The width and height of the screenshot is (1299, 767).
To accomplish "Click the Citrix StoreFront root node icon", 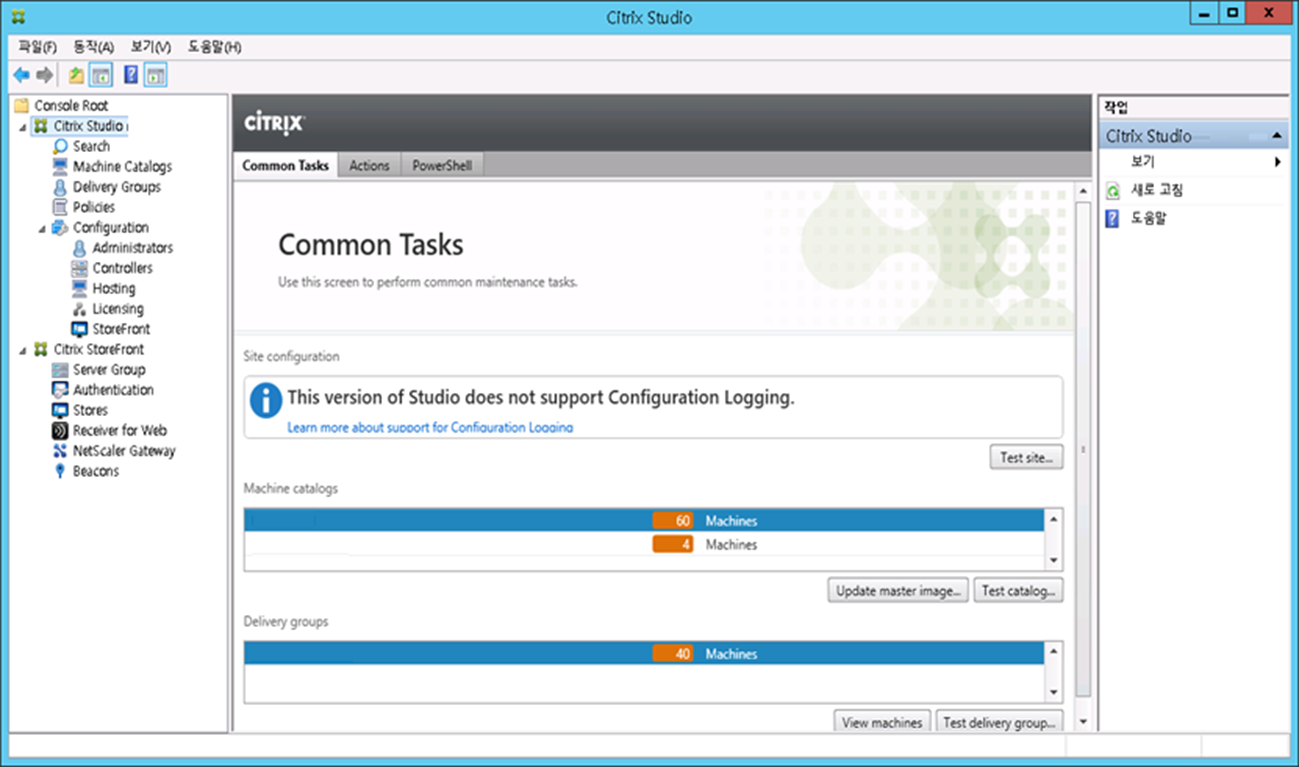I will pos(40,349).
